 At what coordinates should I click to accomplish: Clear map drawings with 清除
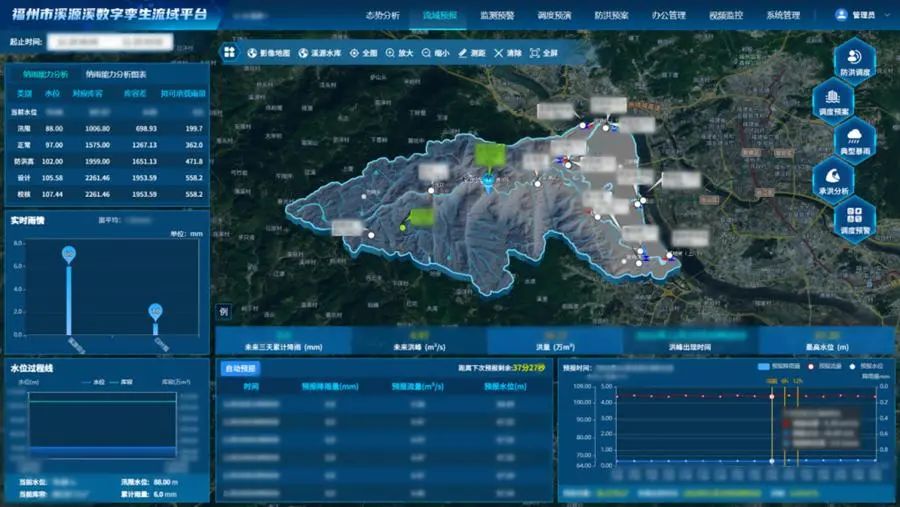(x=507, y=52)
